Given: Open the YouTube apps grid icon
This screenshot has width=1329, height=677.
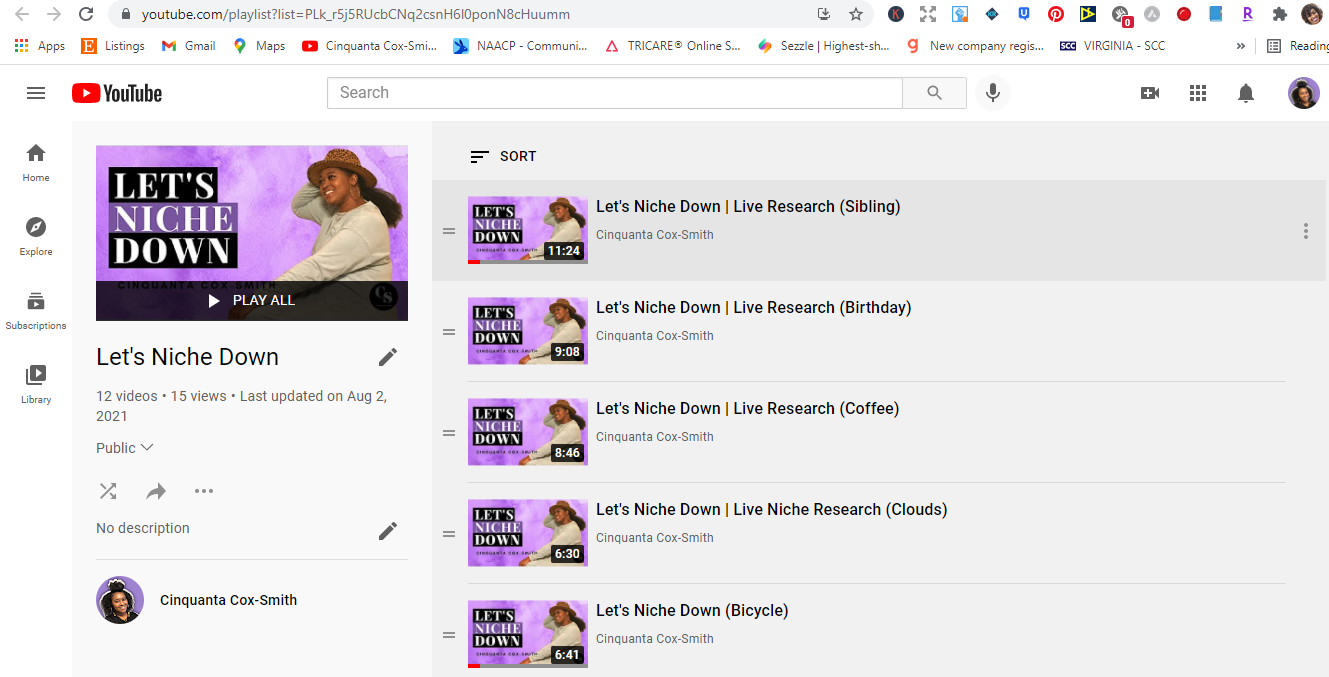Looking at the screenshot, I should coord(1198,93).
